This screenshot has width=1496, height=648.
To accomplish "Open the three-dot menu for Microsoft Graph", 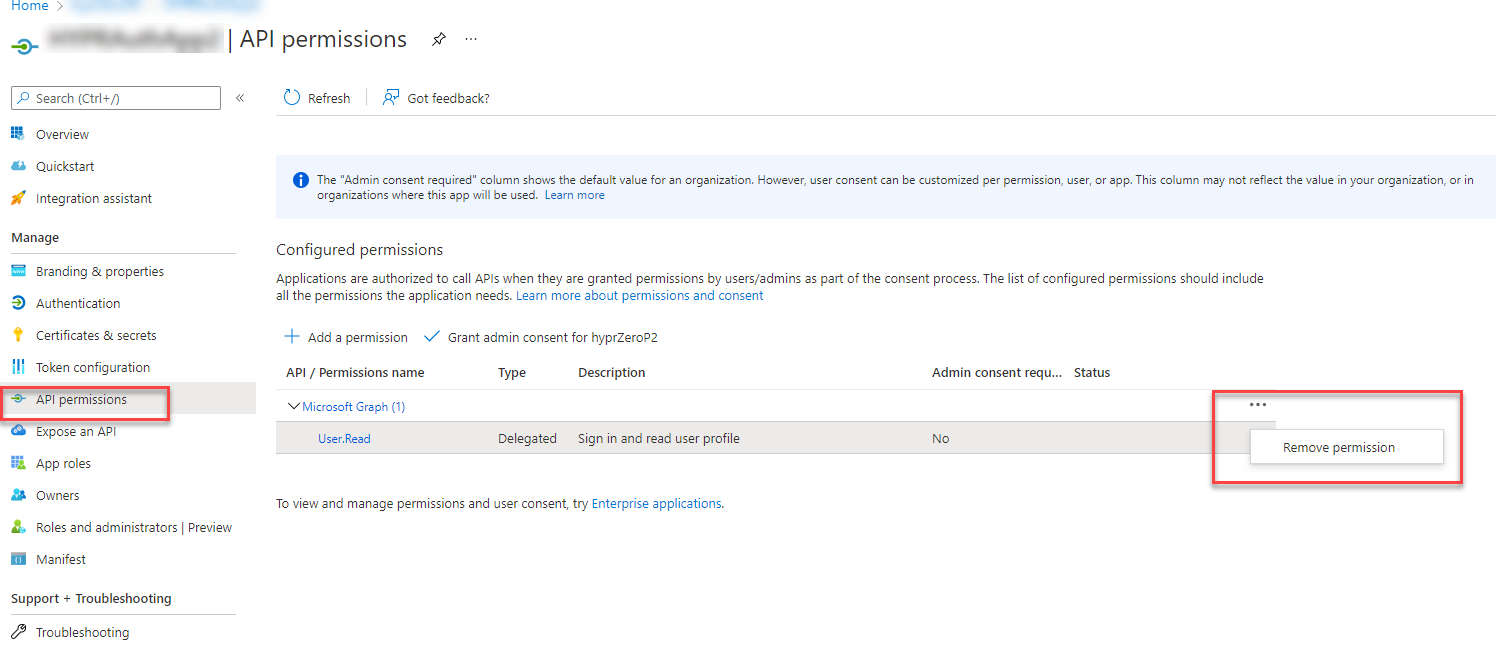I will click(1258, 405).
